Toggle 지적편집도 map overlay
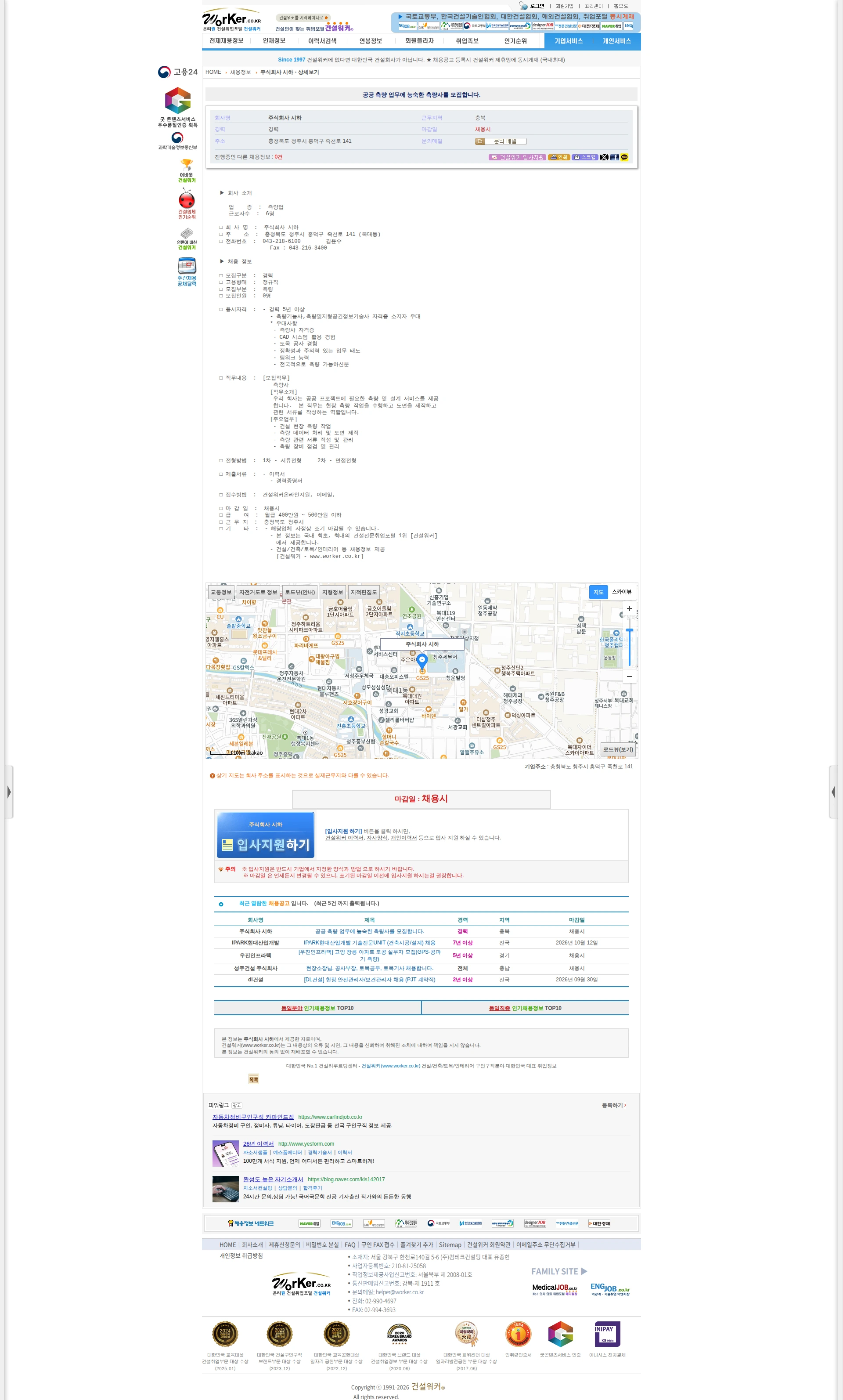Viewport: 843px width, 1400px height. 364,592
